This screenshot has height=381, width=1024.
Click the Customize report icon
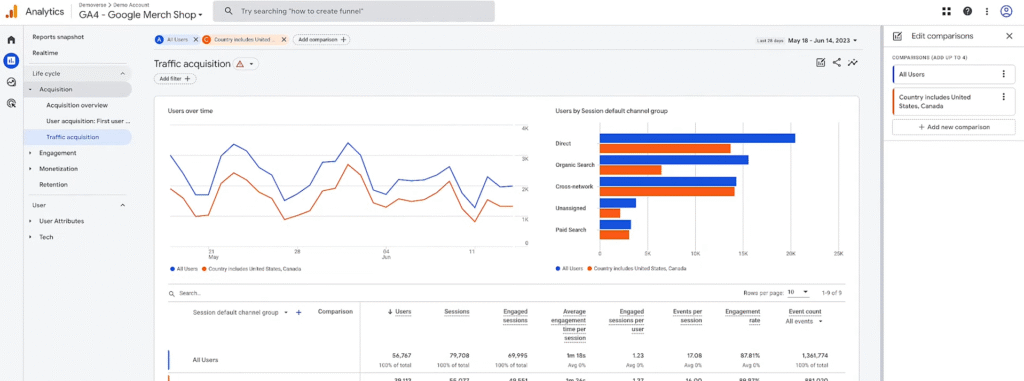point(820,63)
